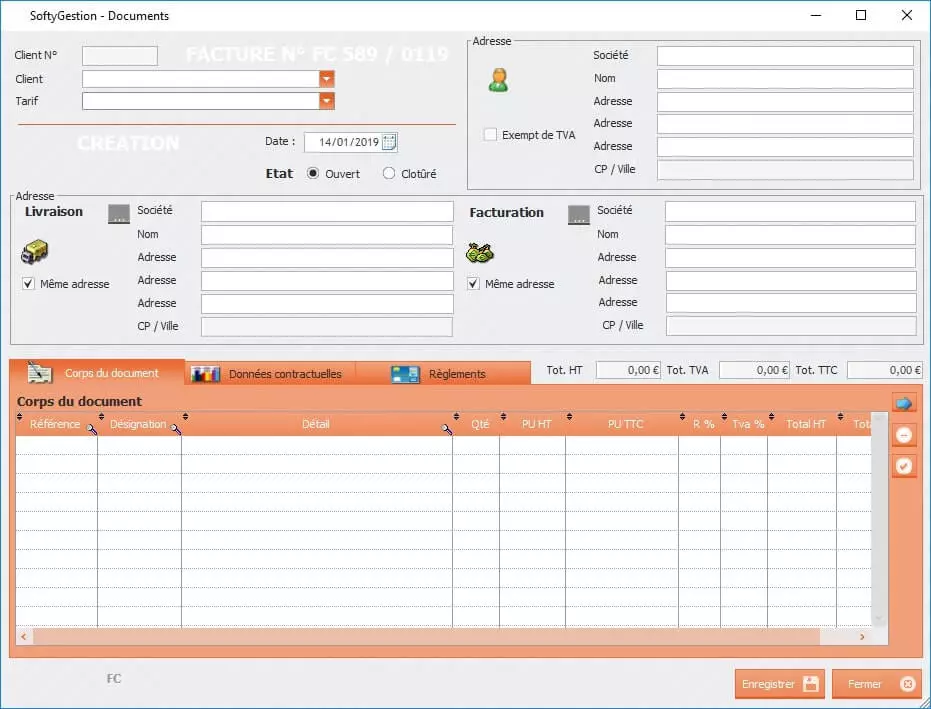This screenshot has width=931, height=709.
Task: Click the Fermer button
Action: (877, 684)
